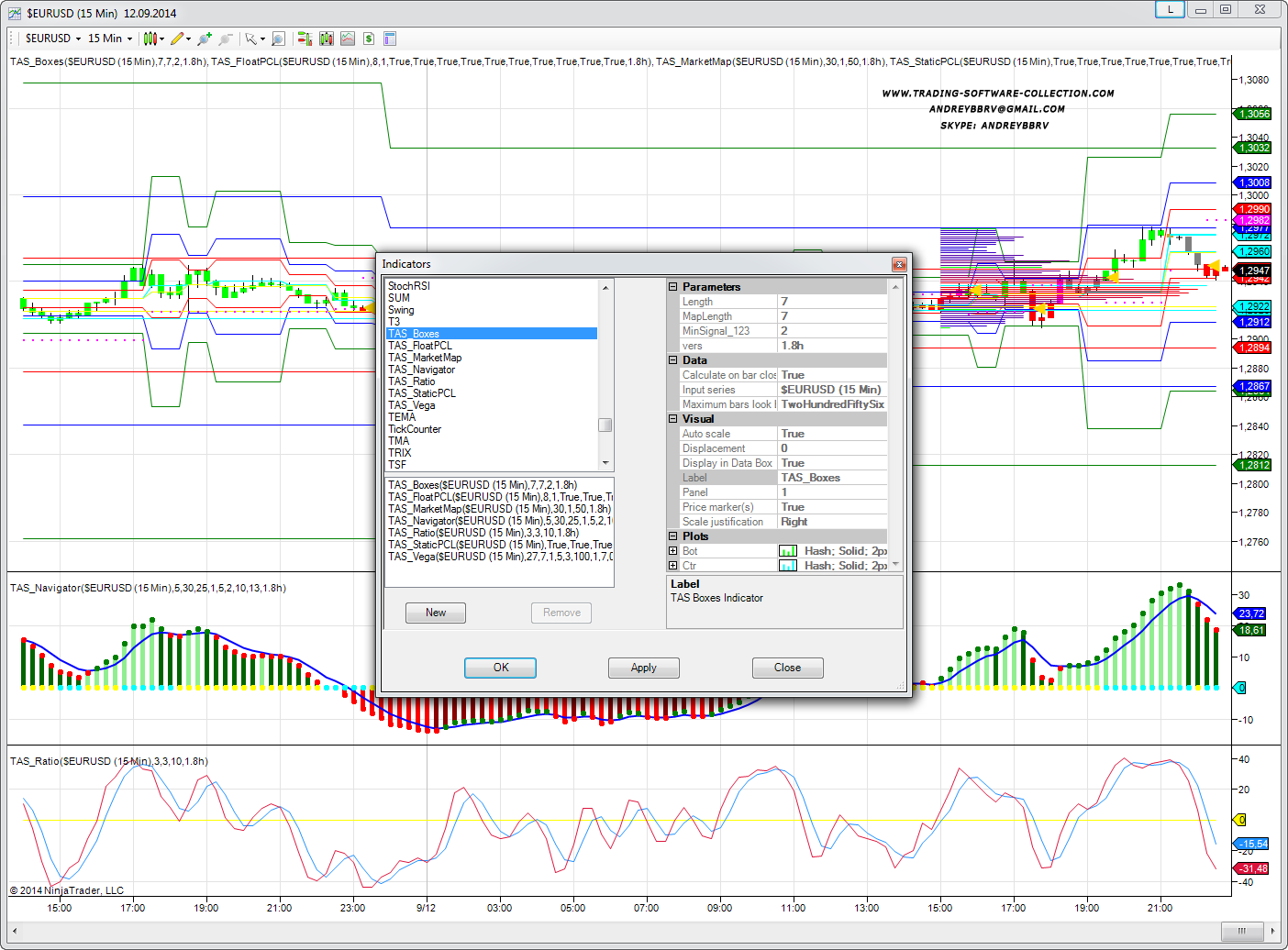Screen dimensions: 1288x950
Task: Click the Ctr plot color swatch
Action: 787,566
